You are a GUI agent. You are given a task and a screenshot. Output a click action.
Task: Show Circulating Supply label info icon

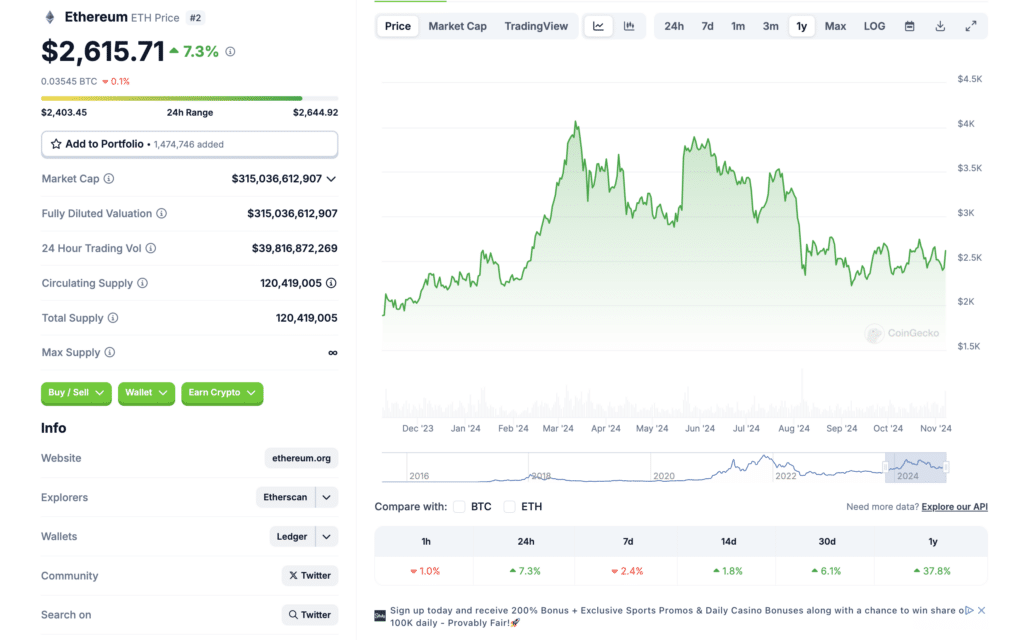[x=142, y=283]
